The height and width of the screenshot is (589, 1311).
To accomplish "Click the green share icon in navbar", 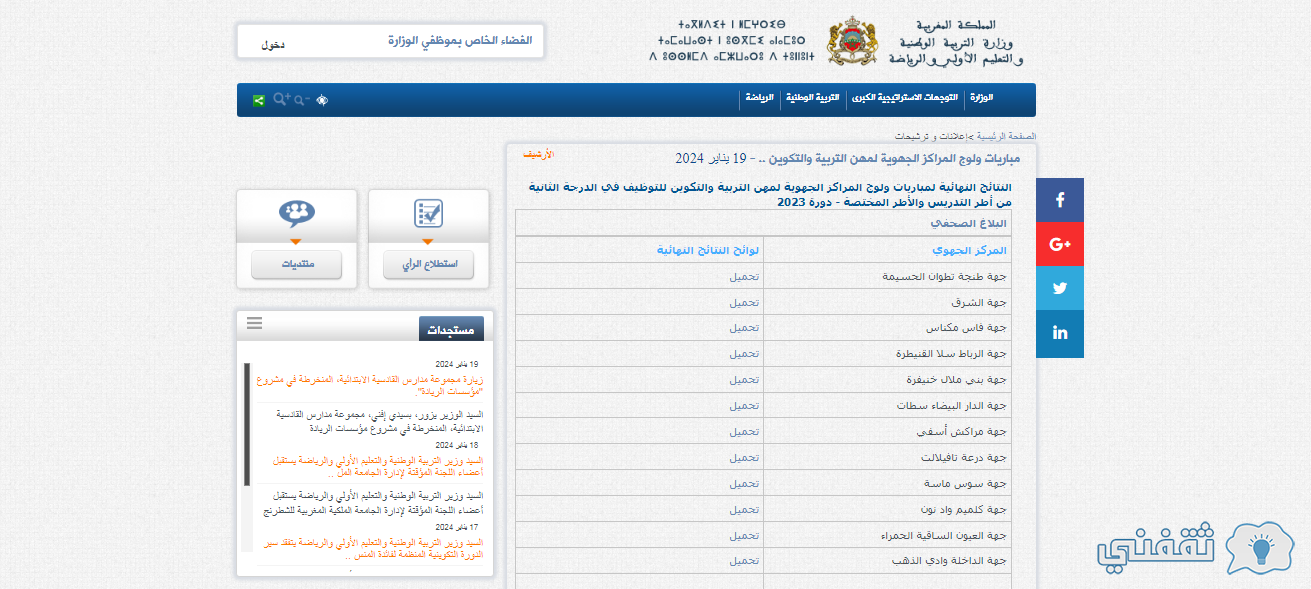I will point(259,100).
